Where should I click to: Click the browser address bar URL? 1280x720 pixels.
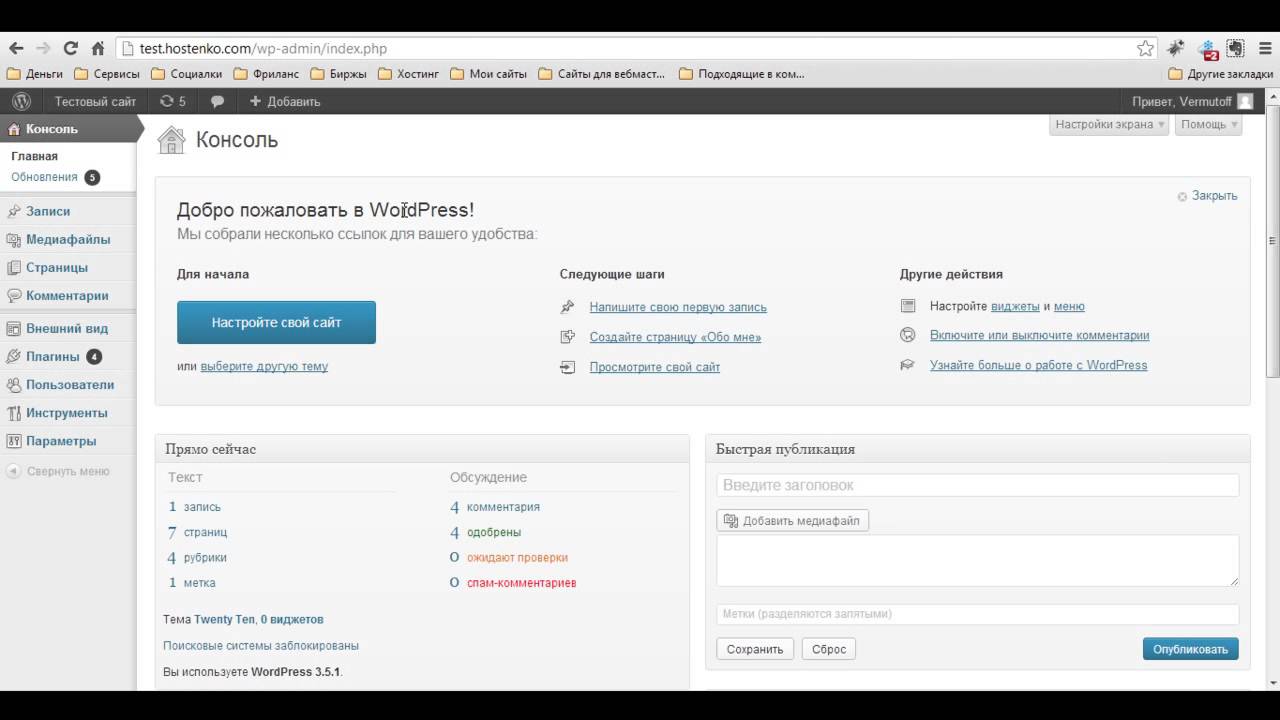point(263,48)
